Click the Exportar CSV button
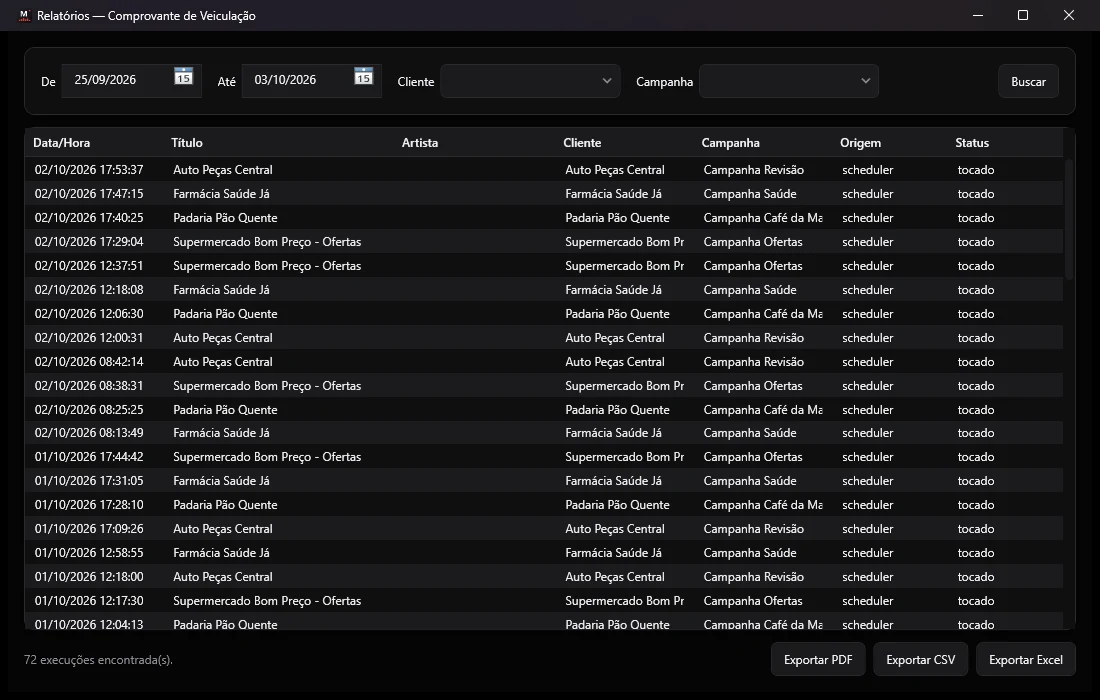The image size is (1100, 700). pos(920,659)
